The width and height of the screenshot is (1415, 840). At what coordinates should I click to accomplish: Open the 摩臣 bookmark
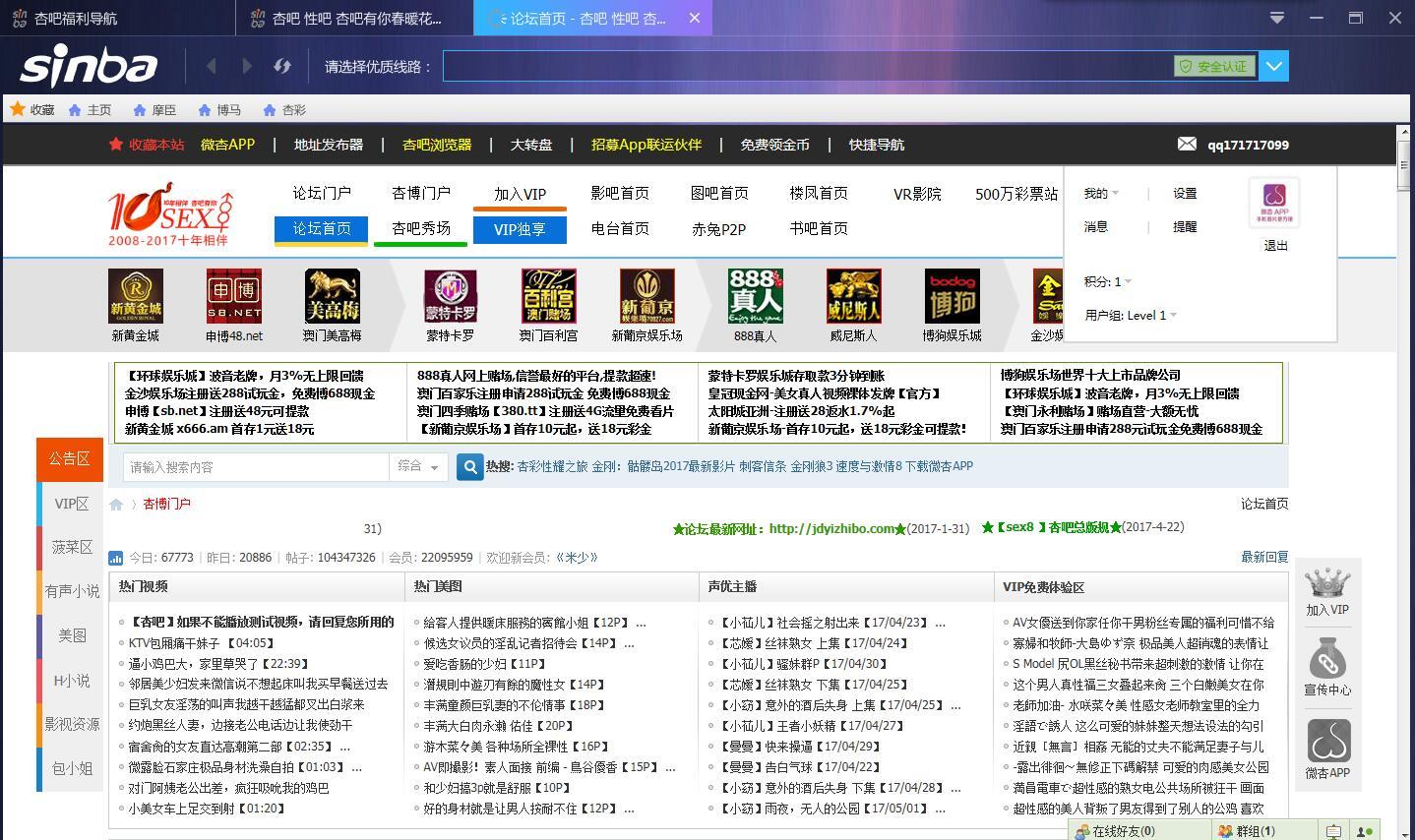point(154,109)
